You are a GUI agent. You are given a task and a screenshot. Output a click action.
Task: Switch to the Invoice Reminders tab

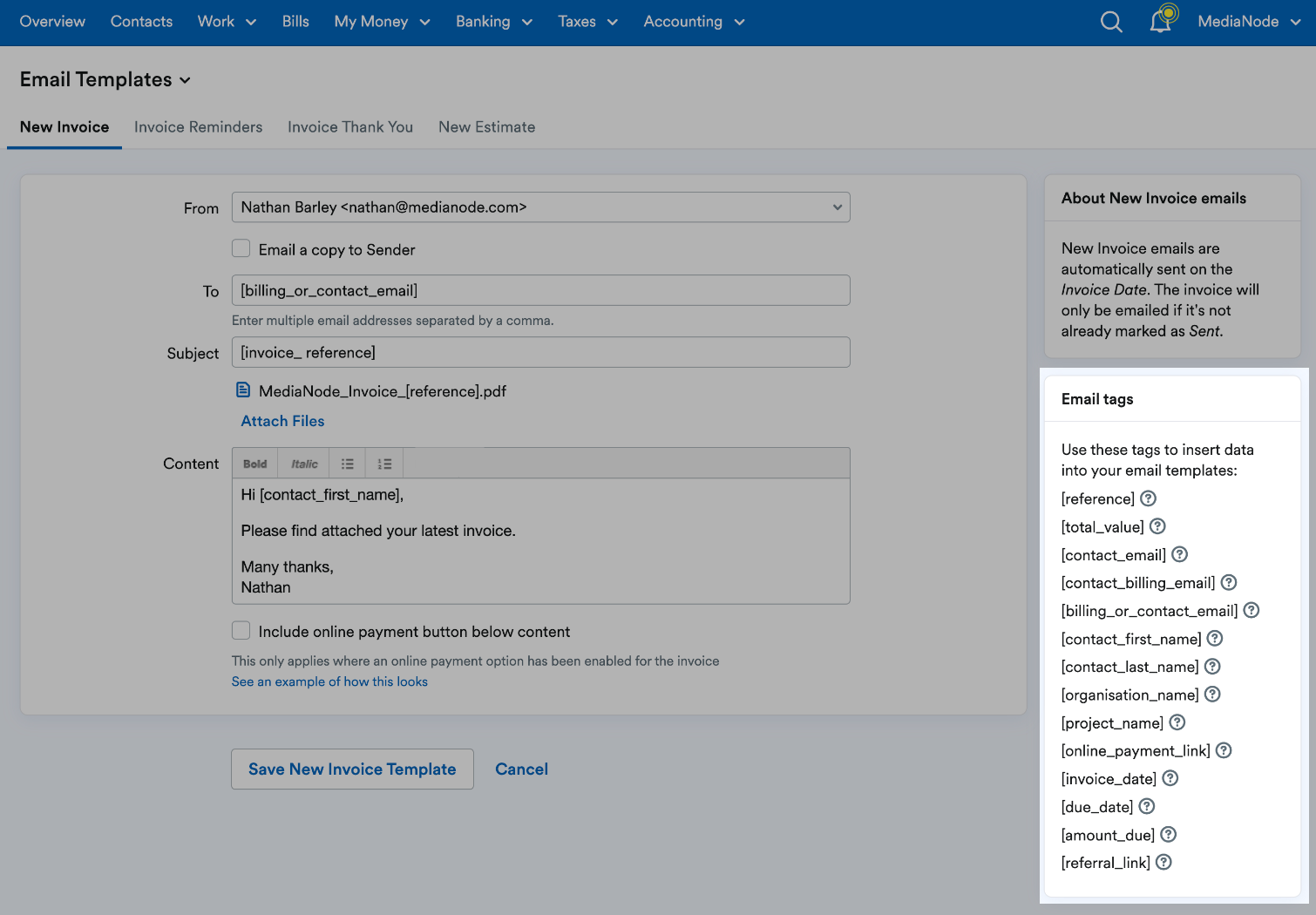pos(198,126)
